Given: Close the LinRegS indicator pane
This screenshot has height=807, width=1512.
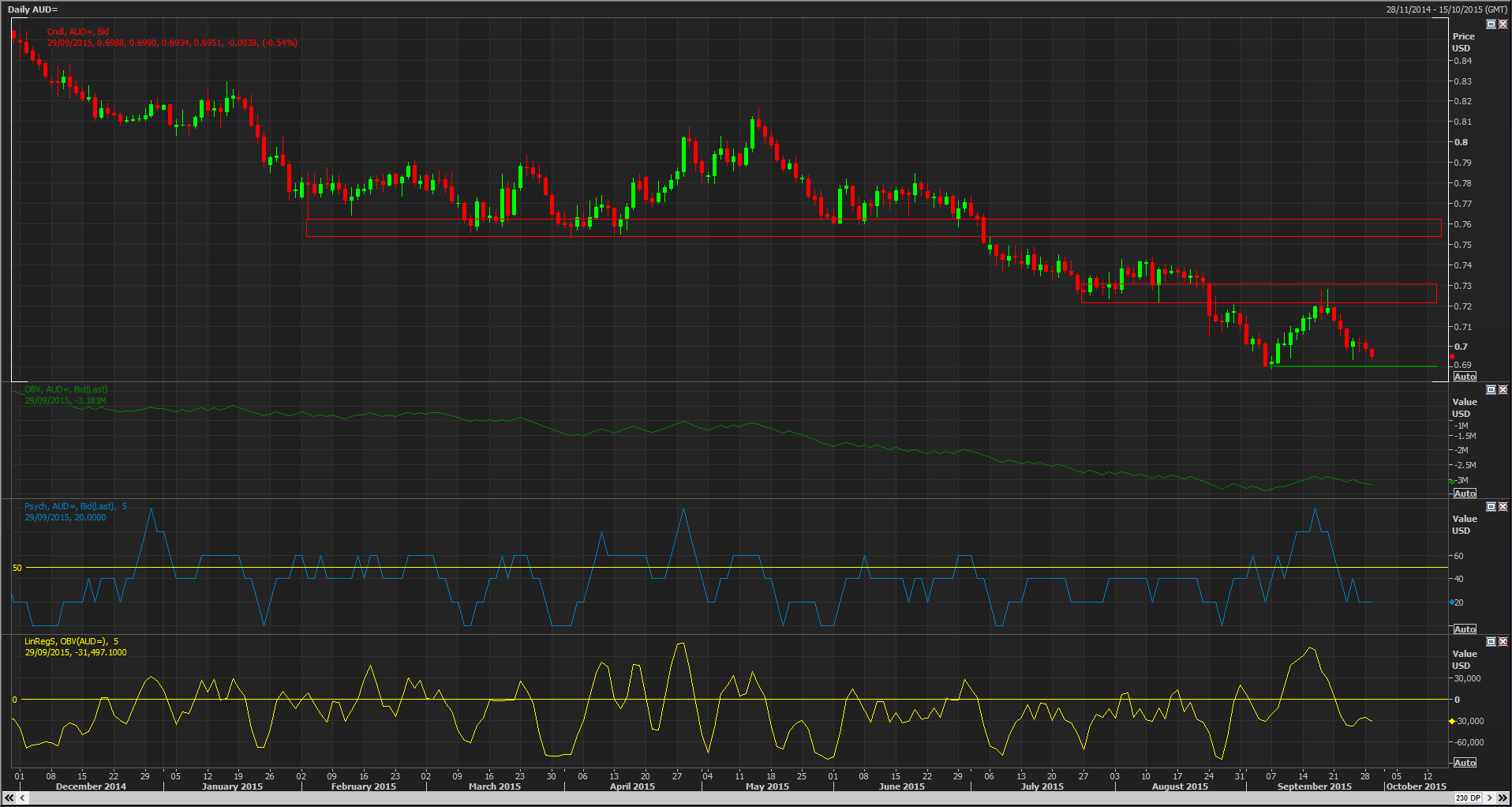Looking at the screenshot, I should [1503, 642].
